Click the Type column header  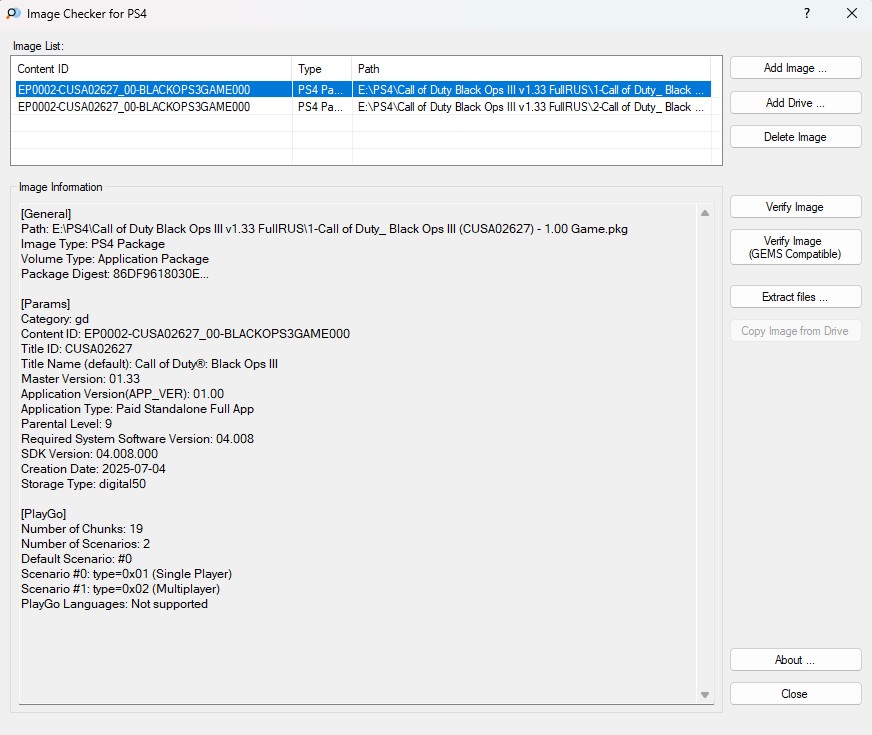(322, 69)
